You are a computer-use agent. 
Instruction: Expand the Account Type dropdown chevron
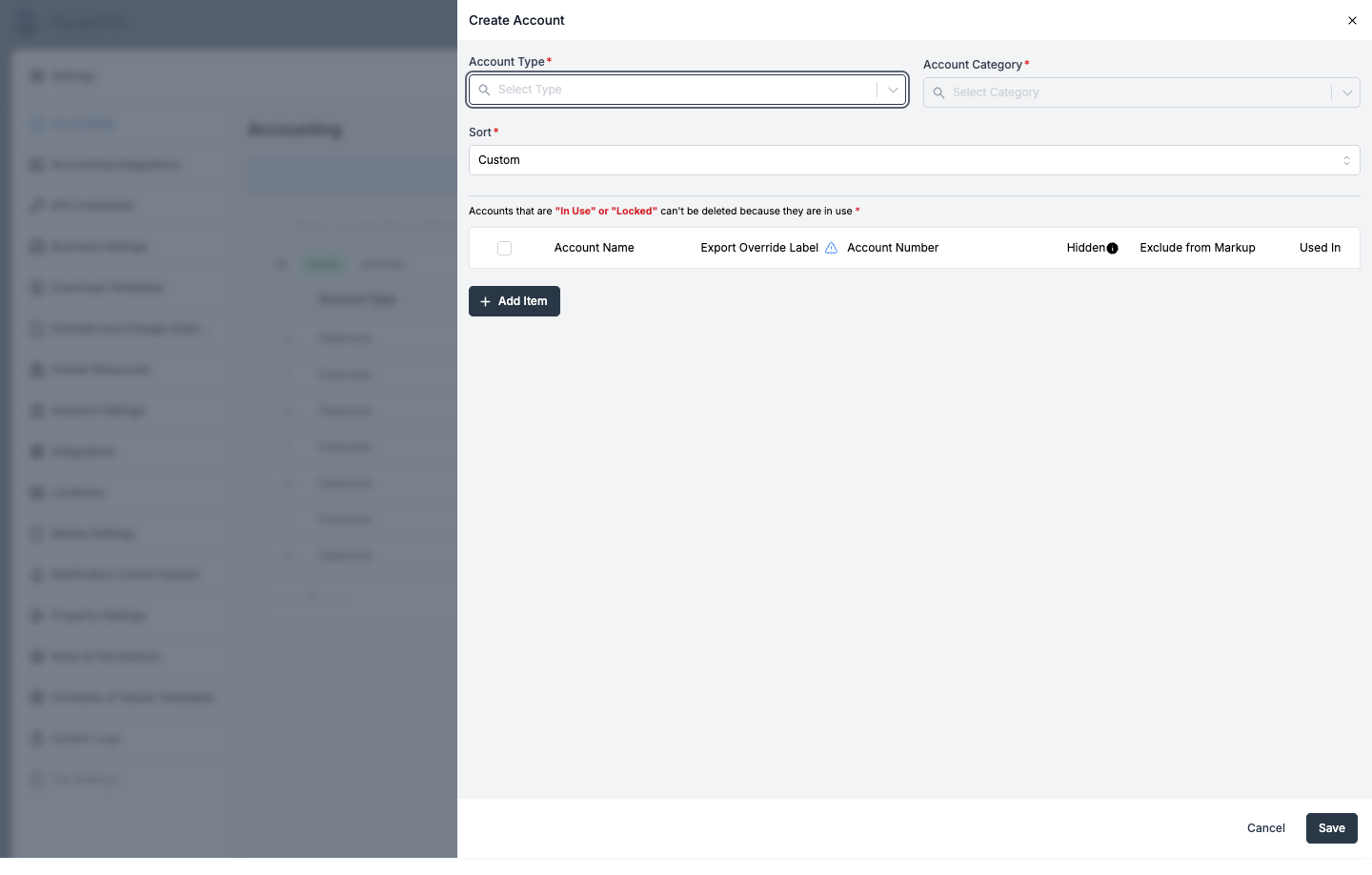pyautogui.click(x=893, y=90)
